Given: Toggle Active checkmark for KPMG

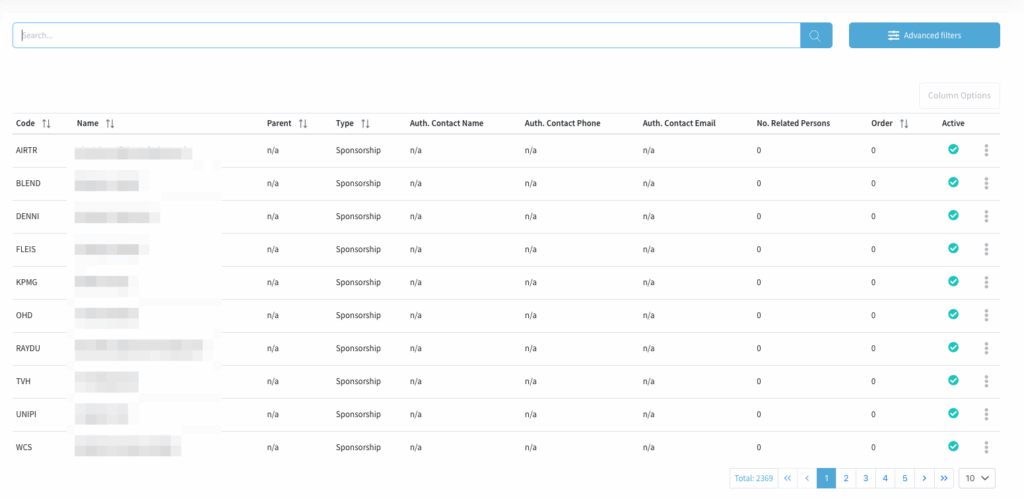Looking at the screenshot, I should (x=953, y=281).
